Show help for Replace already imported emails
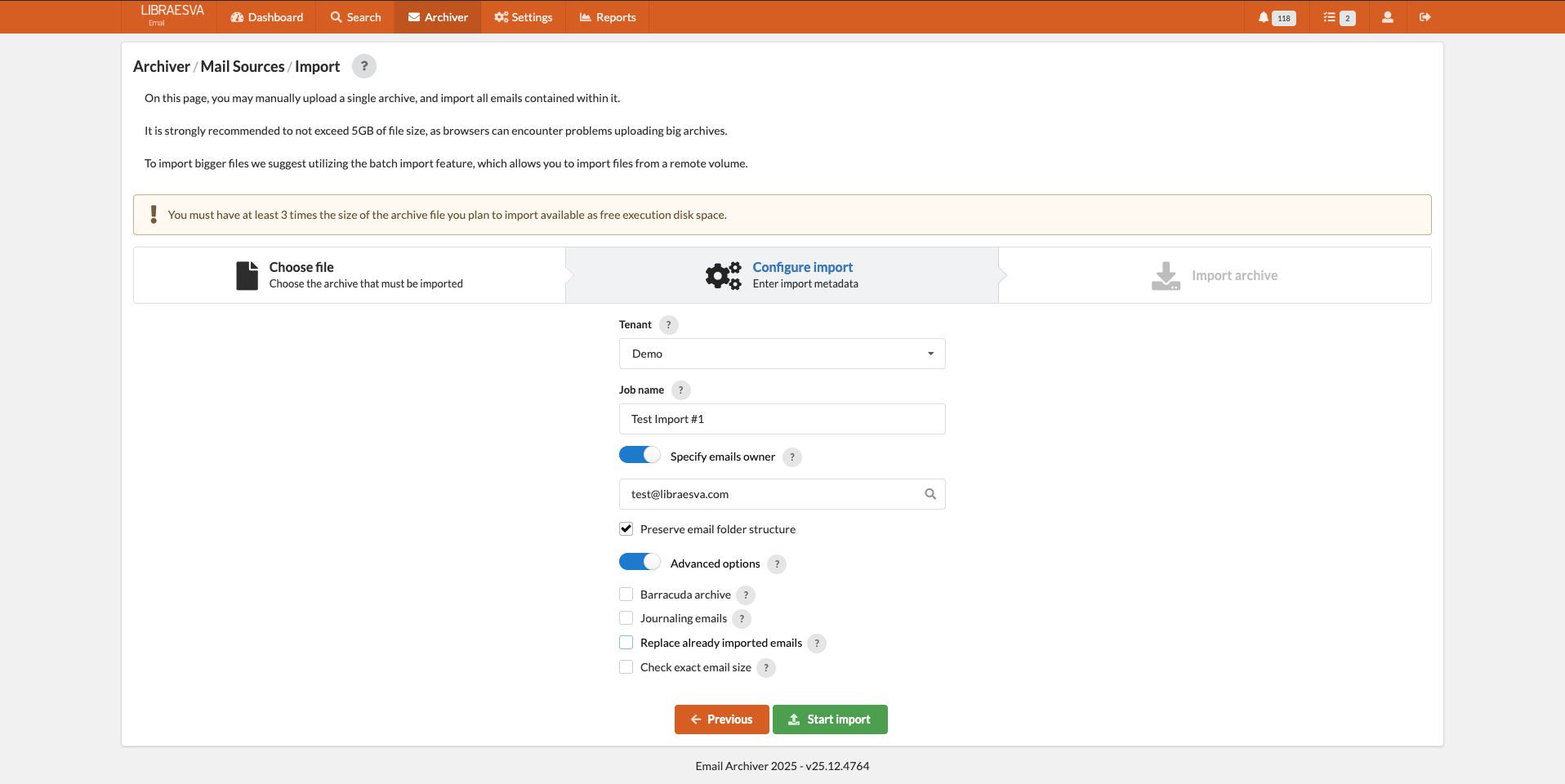Image resolution: width=1565 pixels, height=784 pixels. point(817,644)
